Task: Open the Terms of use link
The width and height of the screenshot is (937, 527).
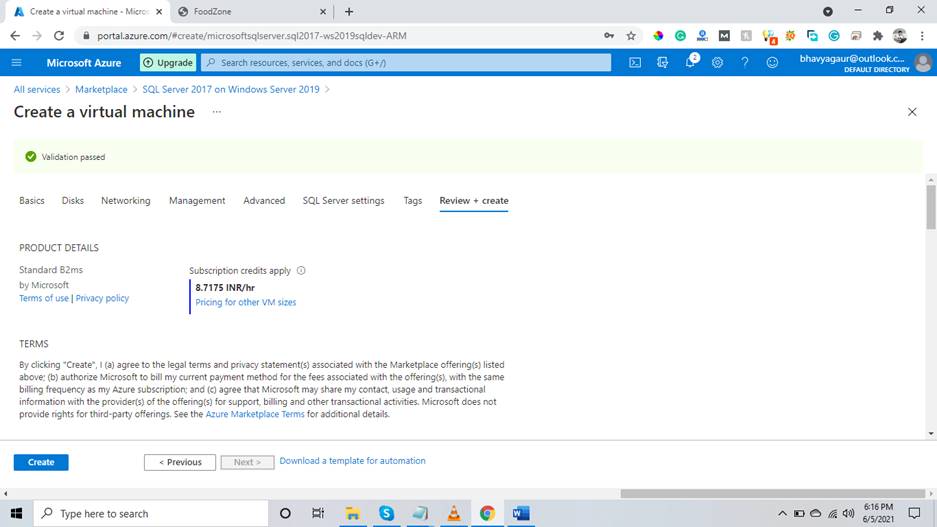Action: (44, 298)
